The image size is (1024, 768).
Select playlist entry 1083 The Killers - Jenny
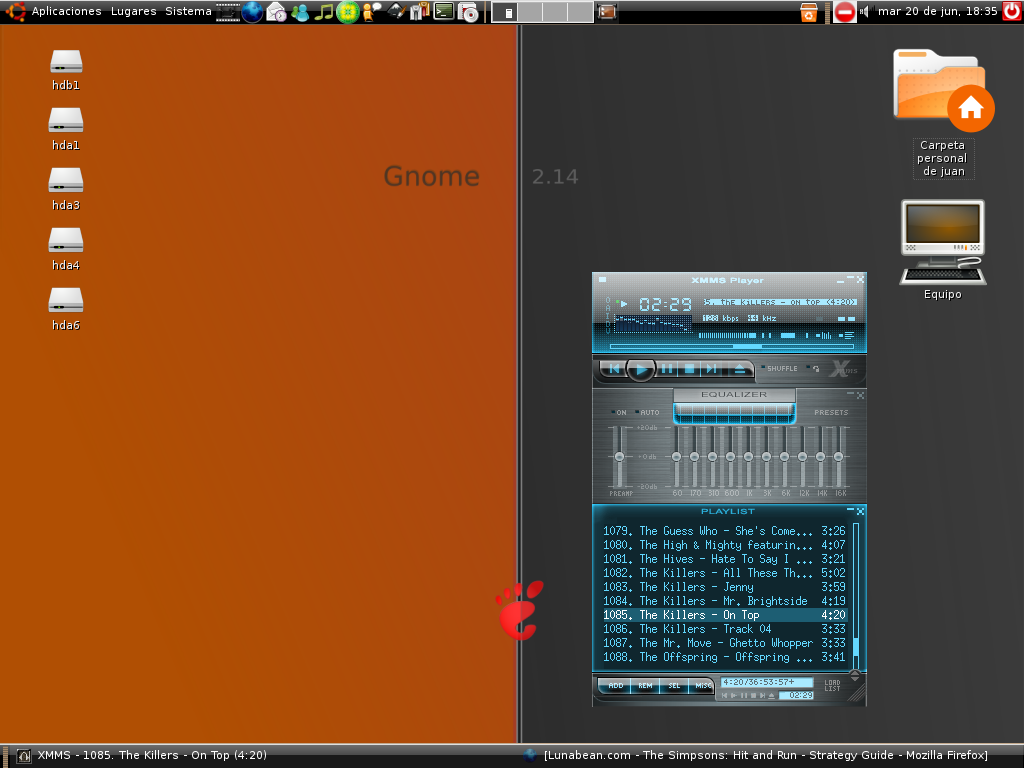click(x=724, y=587)
